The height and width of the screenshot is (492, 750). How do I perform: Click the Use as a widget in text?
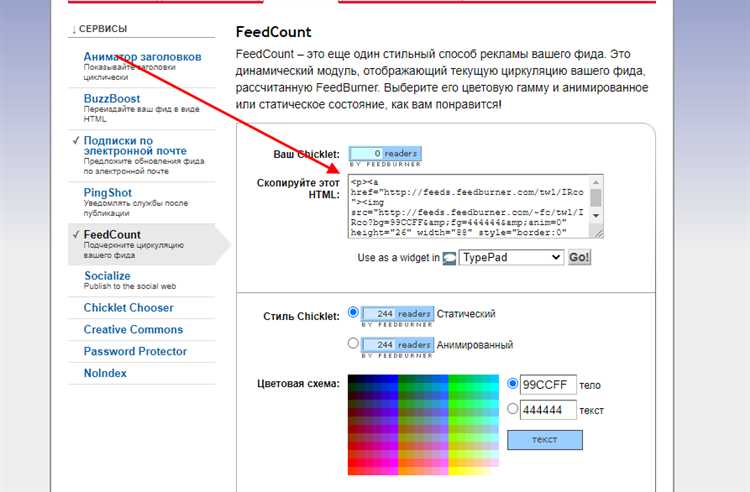pyautogui.click(x=398, y=258)
